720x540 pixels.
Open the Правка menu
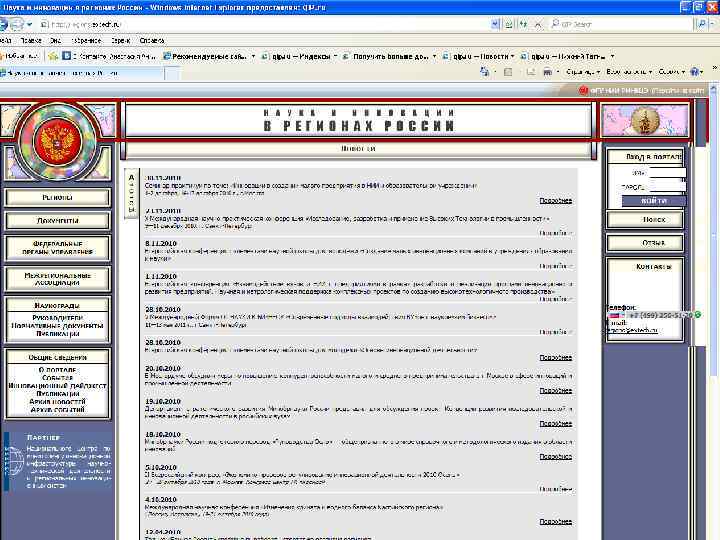click(31, 40)
